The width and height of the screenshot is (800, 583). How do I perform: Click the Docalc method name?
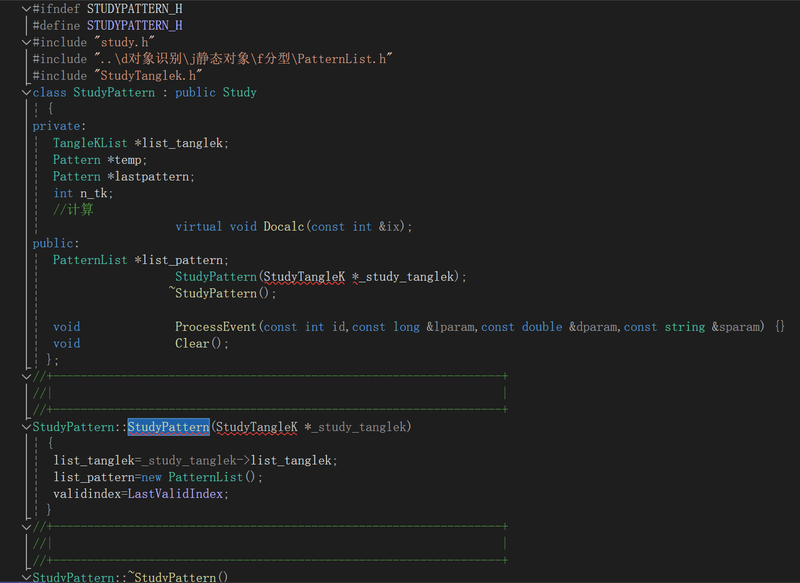[284, 226]
